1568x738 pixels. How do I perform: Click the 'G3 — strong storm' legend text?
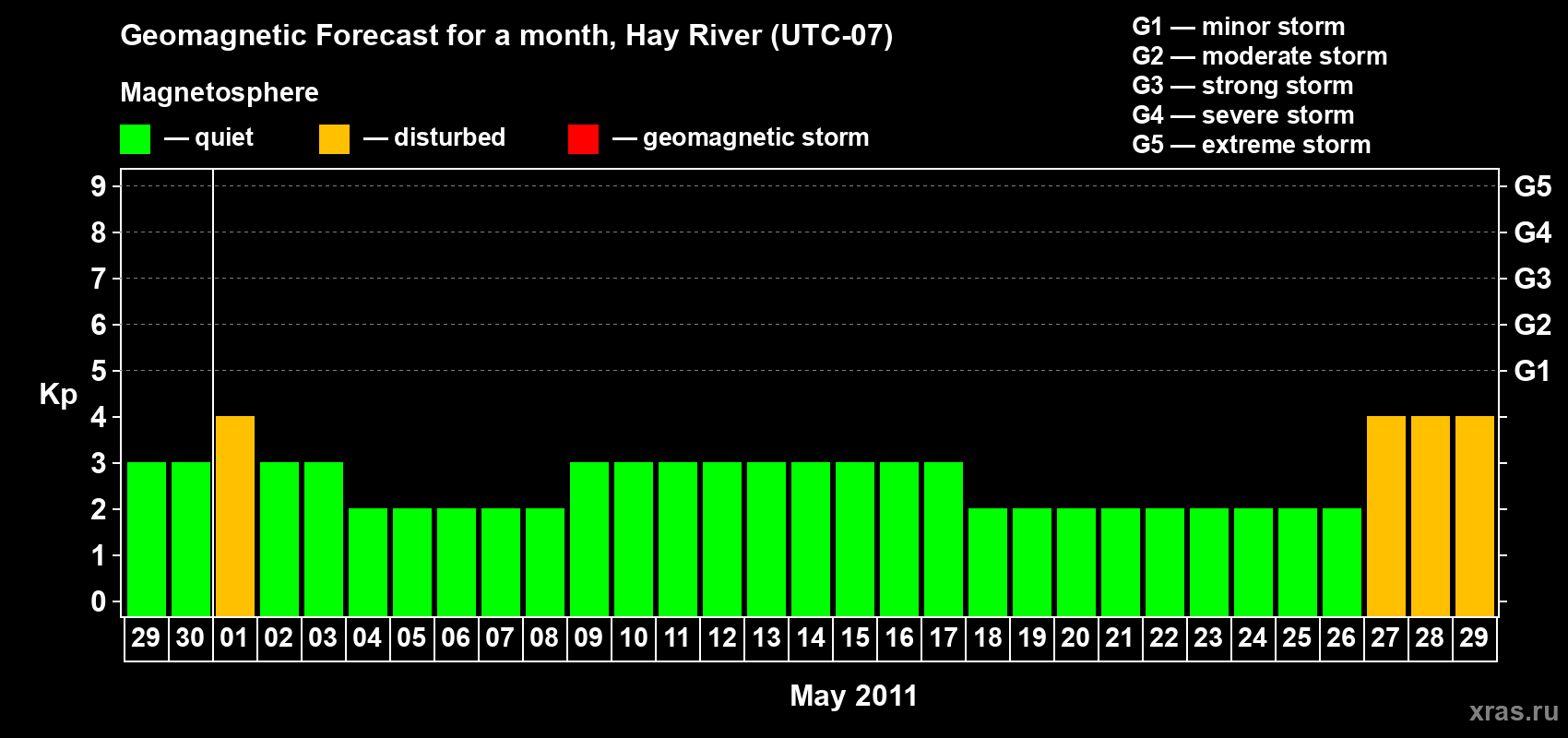pyautogui.click(x=1243, y=86)
